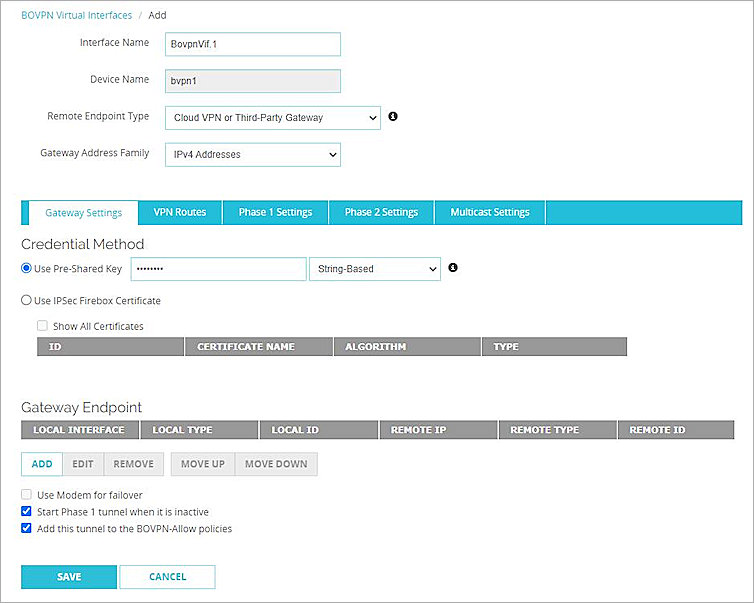754x603 pixels.
Task: Click info icon next to Remote Endpoint Type
Action: 393,117
